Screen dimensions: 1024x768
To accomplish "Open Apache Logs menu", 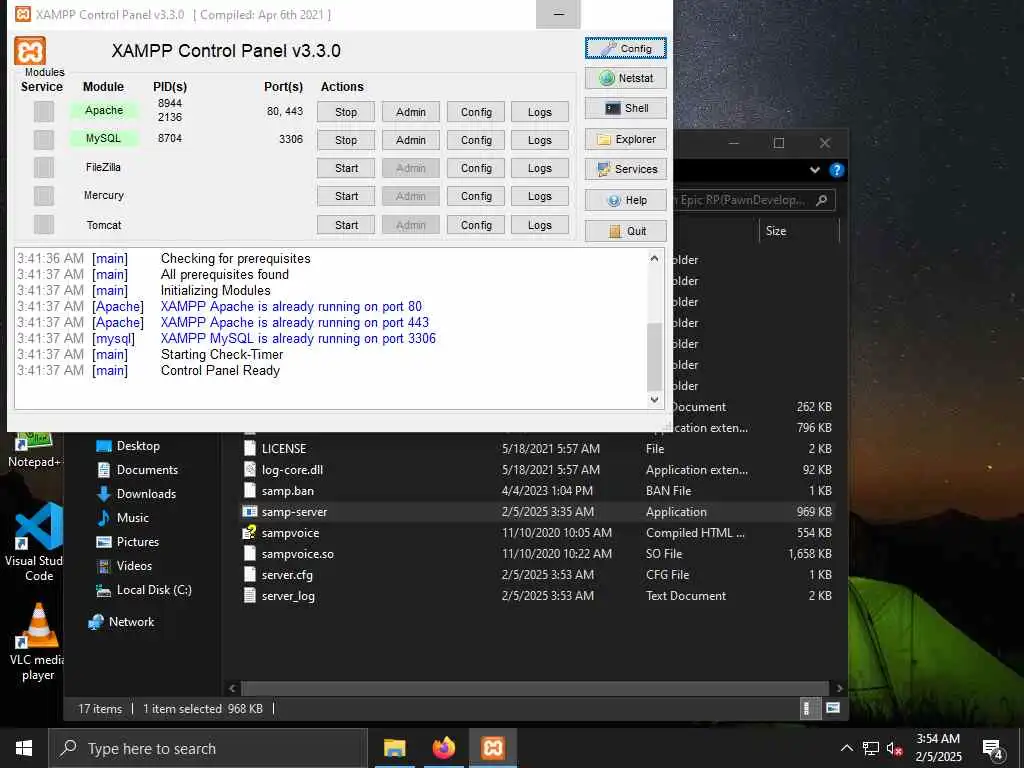I will (x=540, y=112).
